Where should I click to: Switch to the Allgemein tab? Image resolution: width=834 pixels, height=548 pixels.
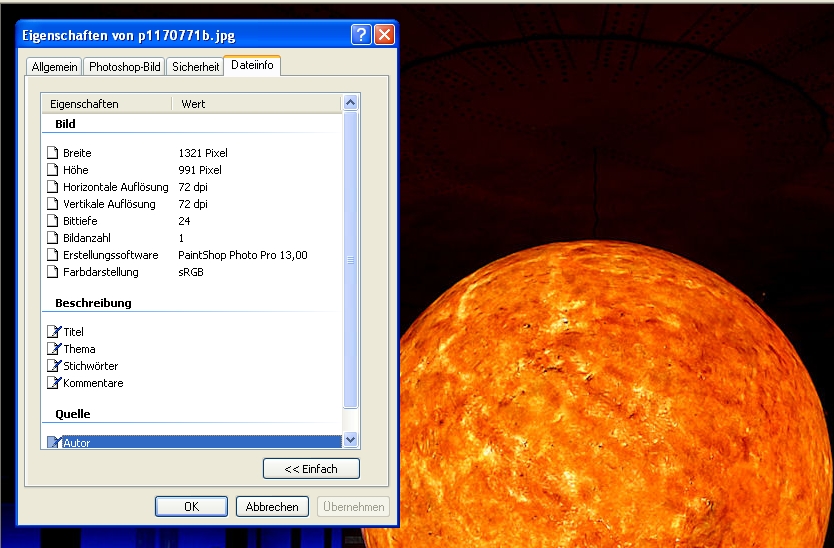click(54, 67)
